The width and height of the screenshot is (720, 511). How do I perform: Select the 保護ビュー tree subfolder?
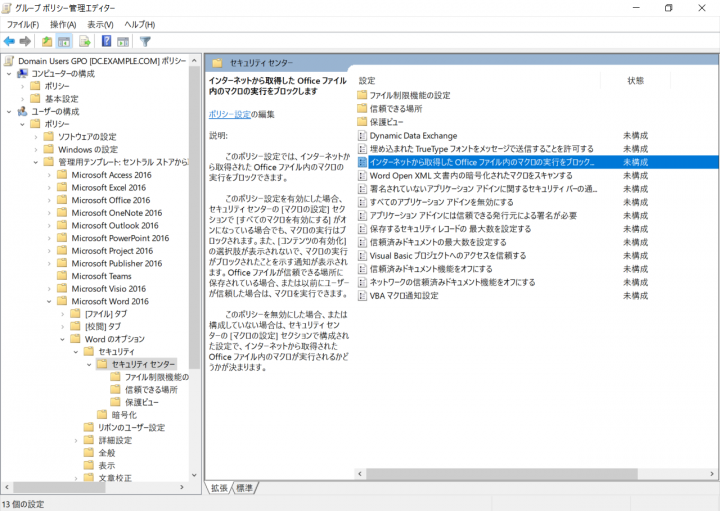(142, 402)
